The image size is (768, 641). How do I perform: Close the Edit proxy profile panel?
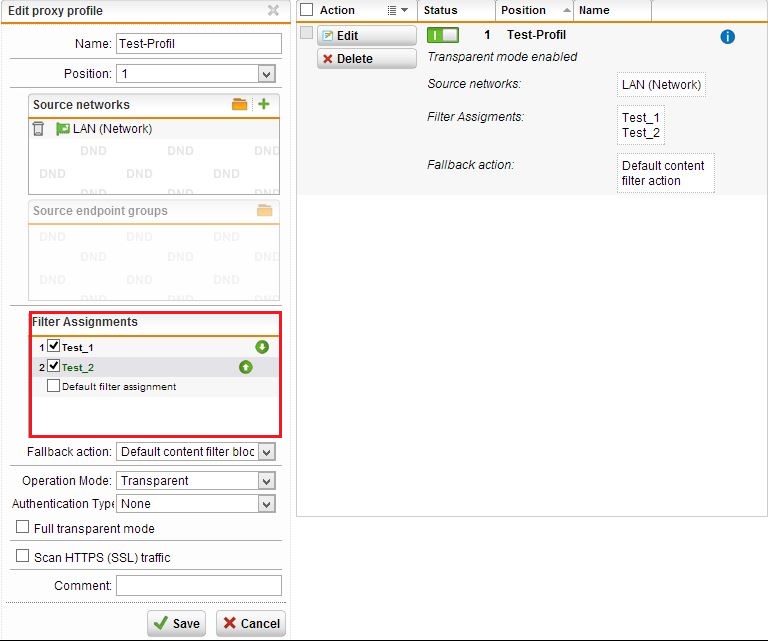point(273,11)
